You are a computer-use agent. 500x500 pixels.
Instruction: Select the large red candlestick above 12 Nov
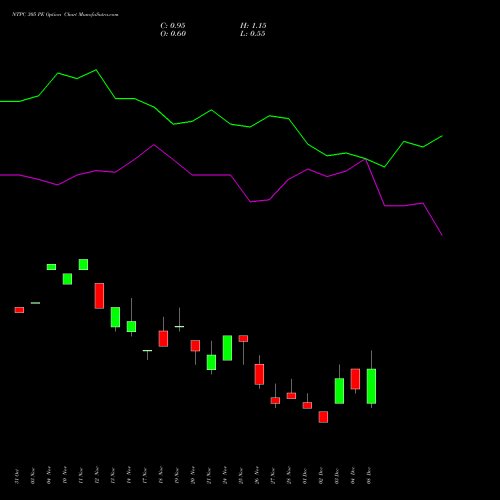click(x=99, y=296)
